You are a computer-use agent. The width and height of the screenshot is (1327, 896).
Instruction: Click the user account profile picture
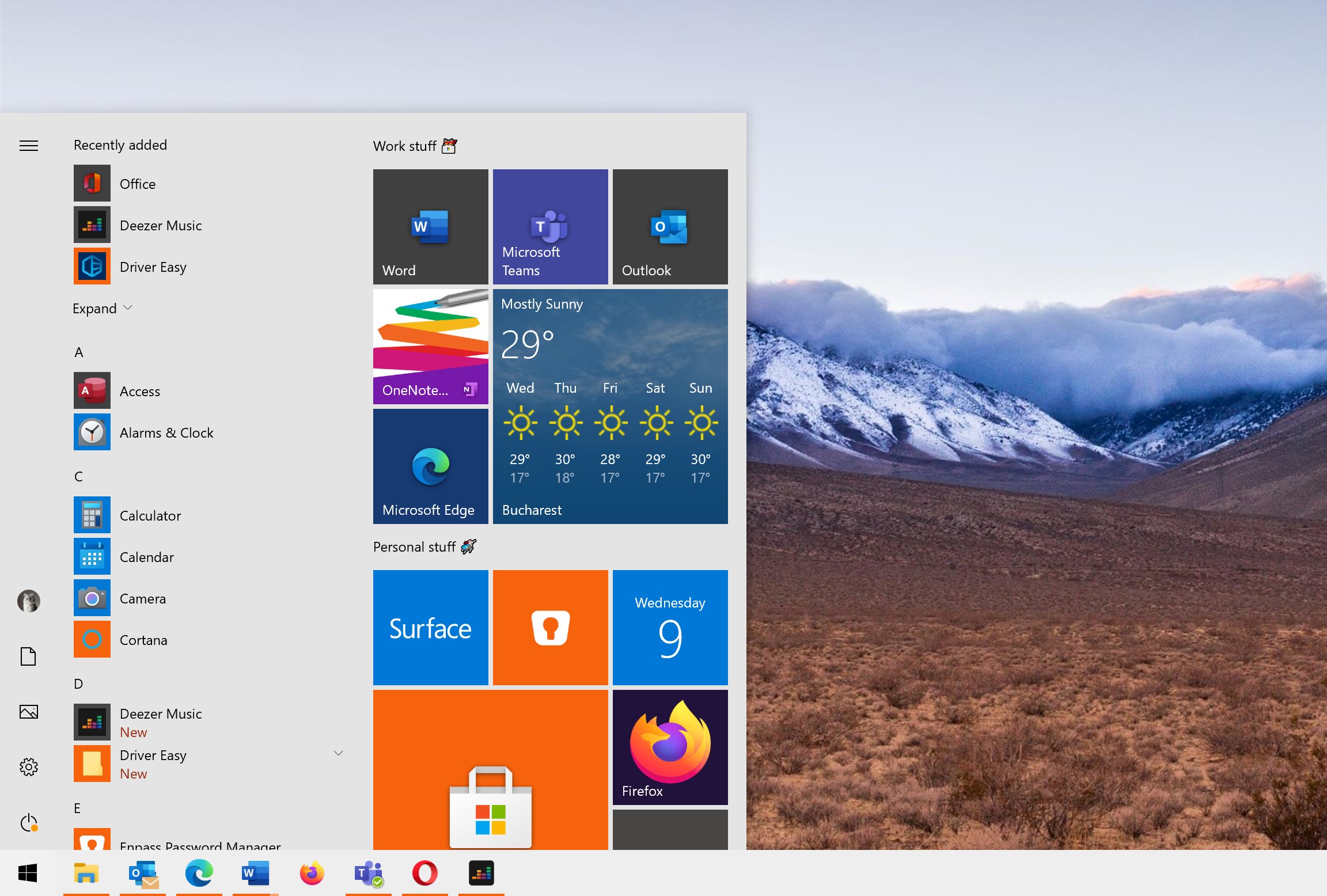point(28,601)
